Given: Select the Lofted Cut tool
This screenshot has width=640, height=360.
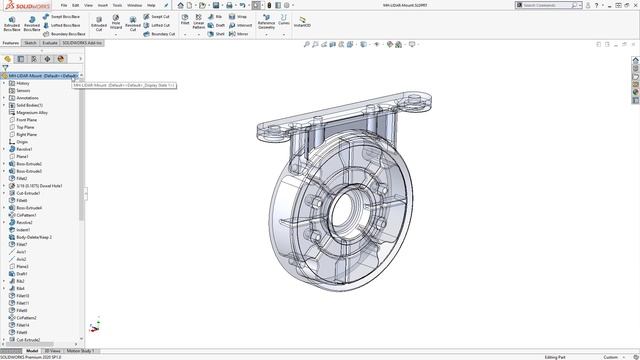Looking at the screenshot, I should (156, 25).
